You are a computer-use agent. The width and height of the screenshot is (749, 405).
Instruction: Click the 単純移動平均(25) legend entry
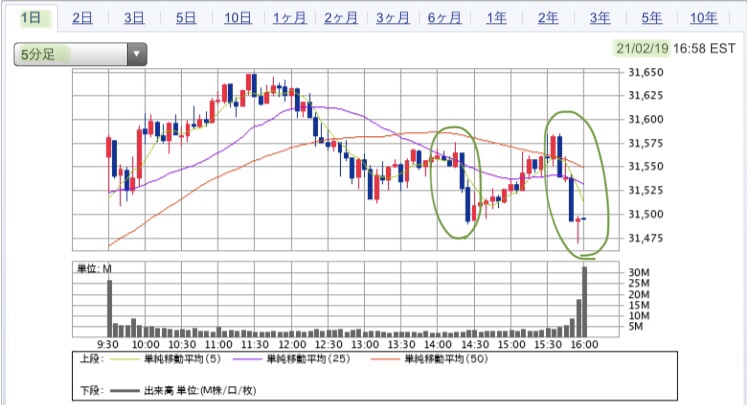[308, 359]
